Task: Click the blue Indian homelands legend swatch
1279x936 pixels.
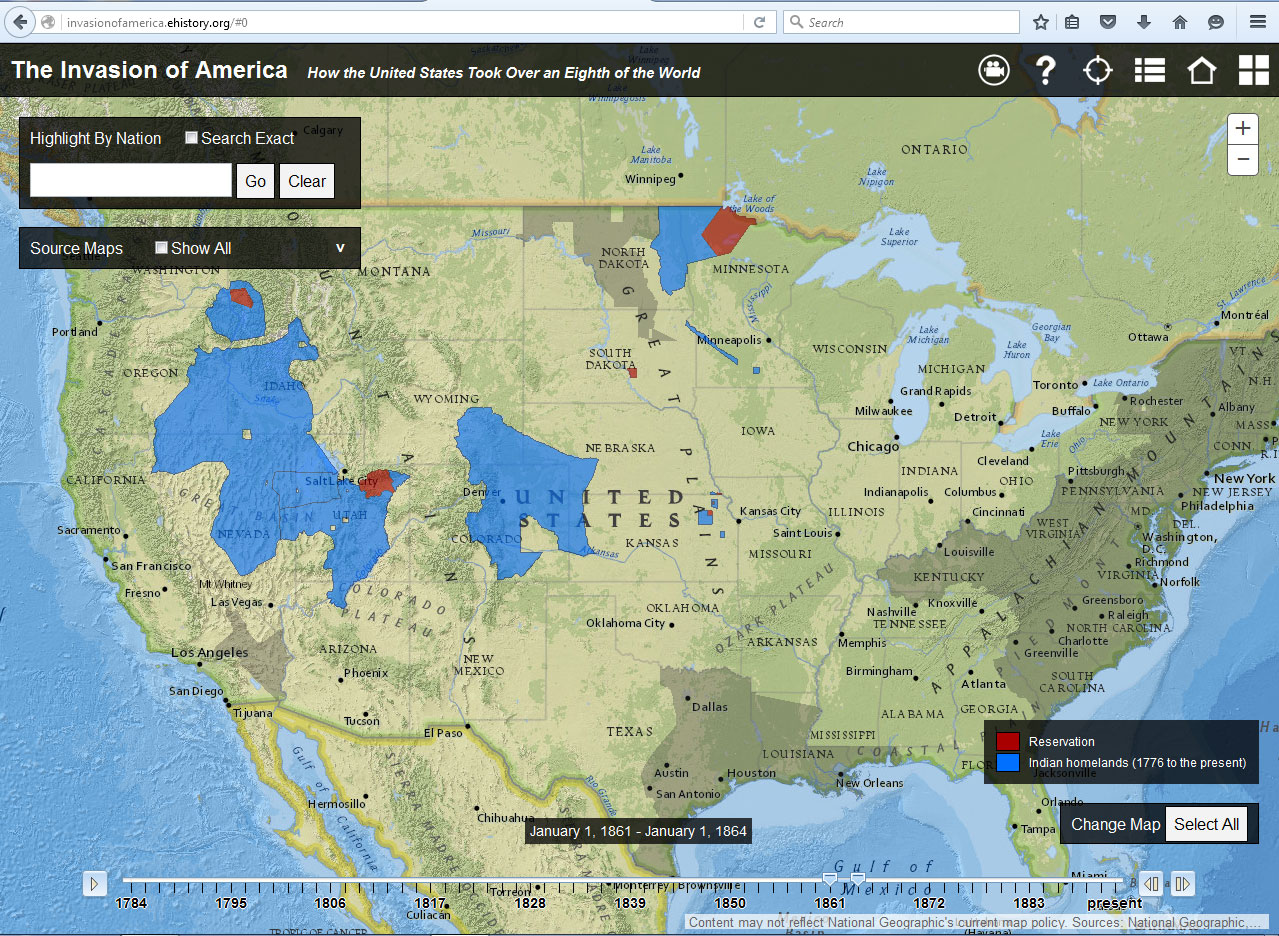Action: click(1008, 762)
